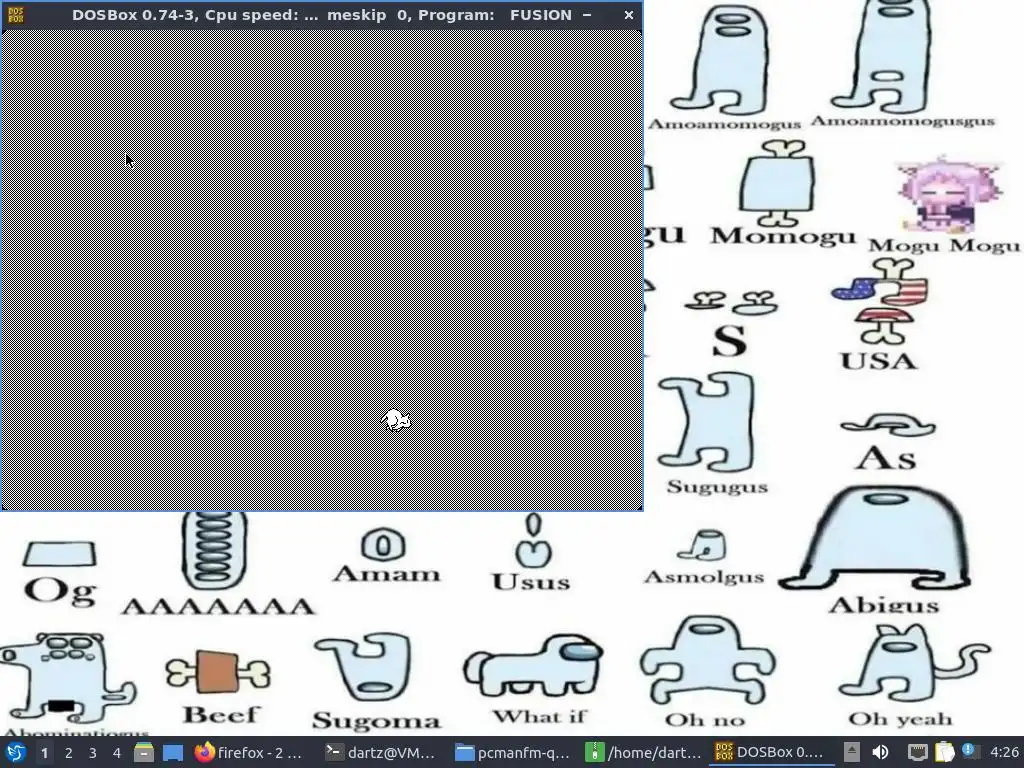Close the DOSBox FUSION window

pos(628,15)
